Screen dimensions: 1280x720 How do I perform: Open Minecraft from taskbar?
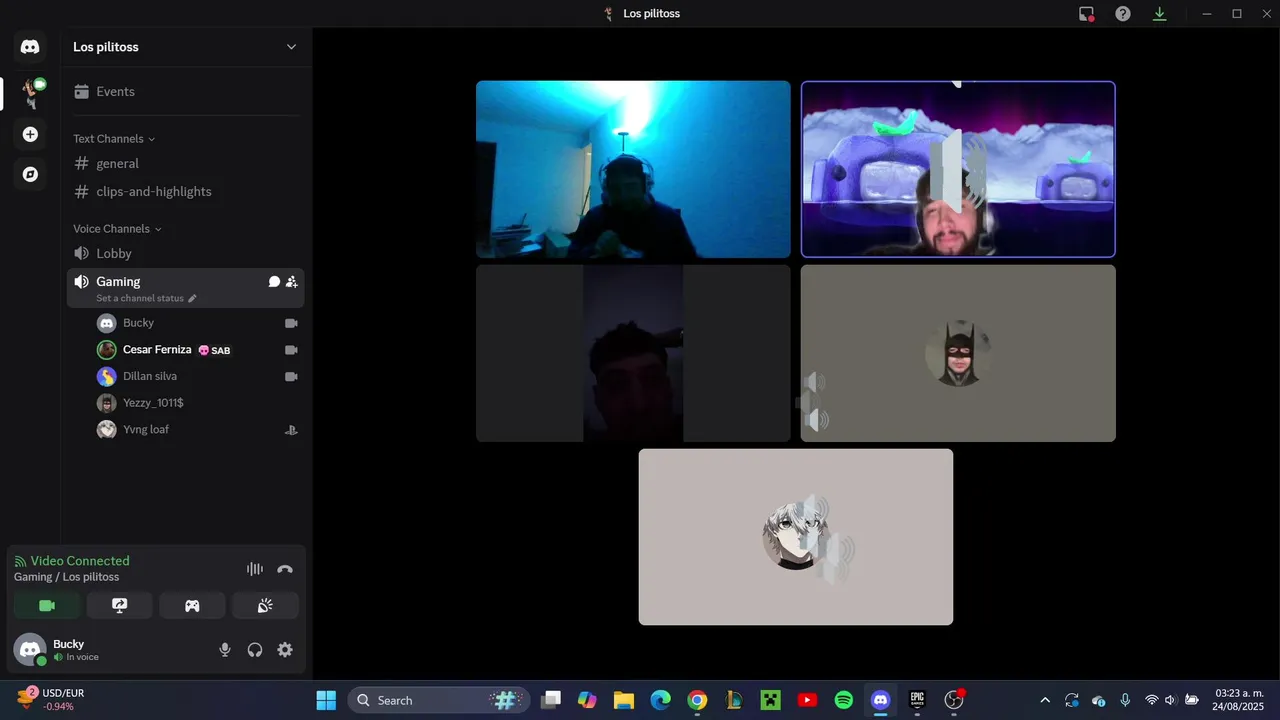pos(771,700)
